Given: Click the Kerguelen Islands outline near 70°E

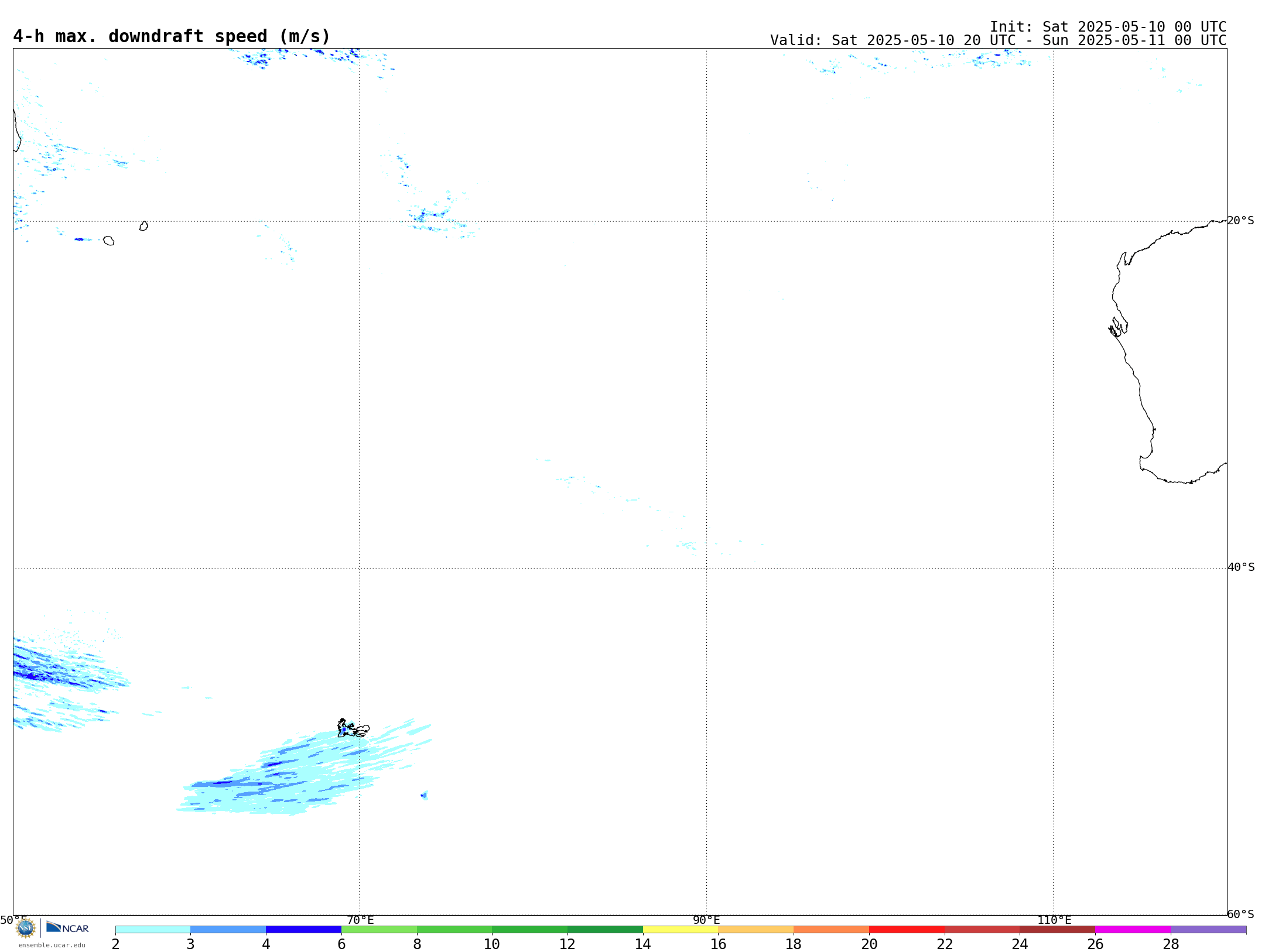Looking at the screenshot, I should (353, 728).
